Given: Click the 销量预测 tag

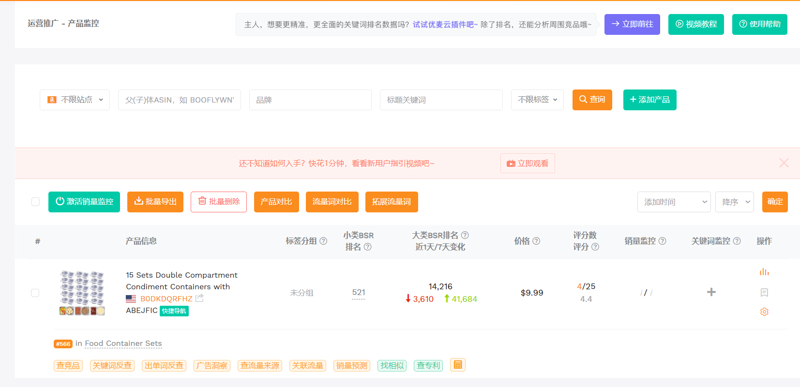Looking at the screenshot, I should click(x=352, y=366).
